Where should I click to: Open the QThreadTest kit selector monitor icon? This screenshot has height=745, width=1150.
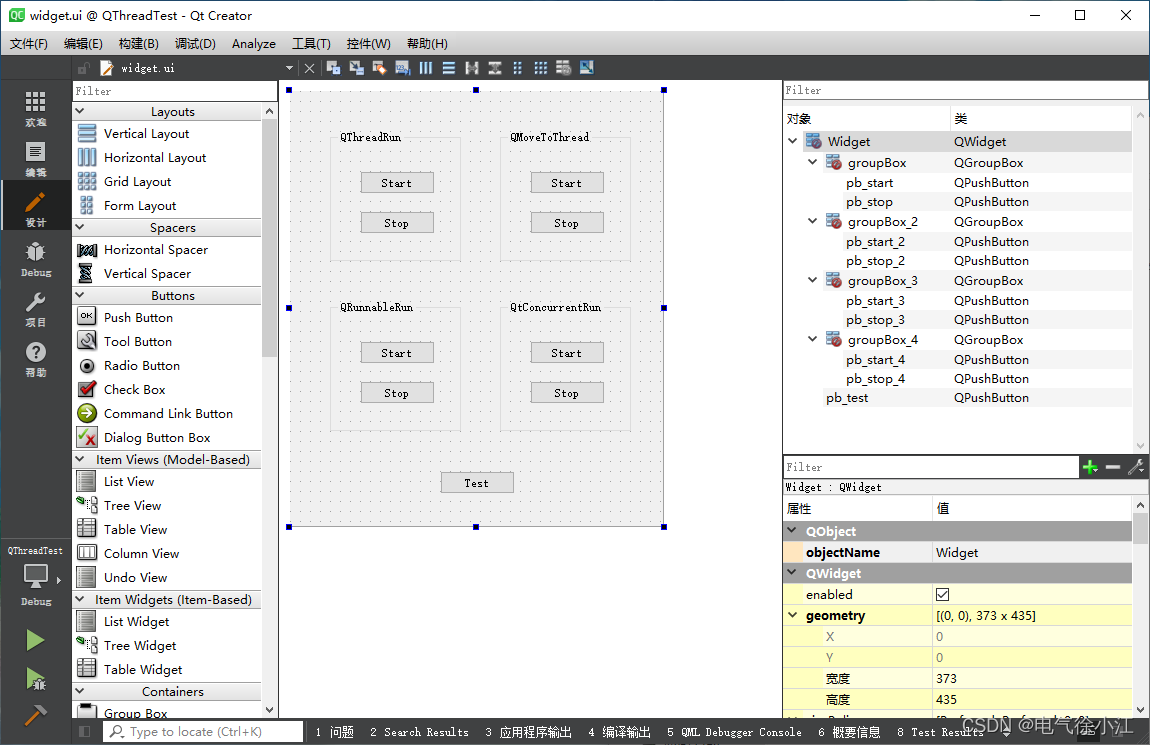[x=35, y=576]
